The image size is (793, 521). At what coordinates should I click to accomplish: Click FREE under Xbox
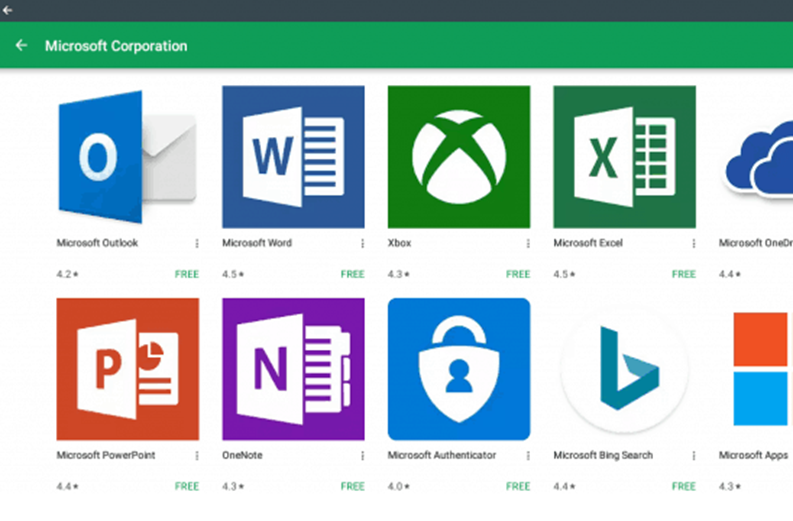[518, 274]
